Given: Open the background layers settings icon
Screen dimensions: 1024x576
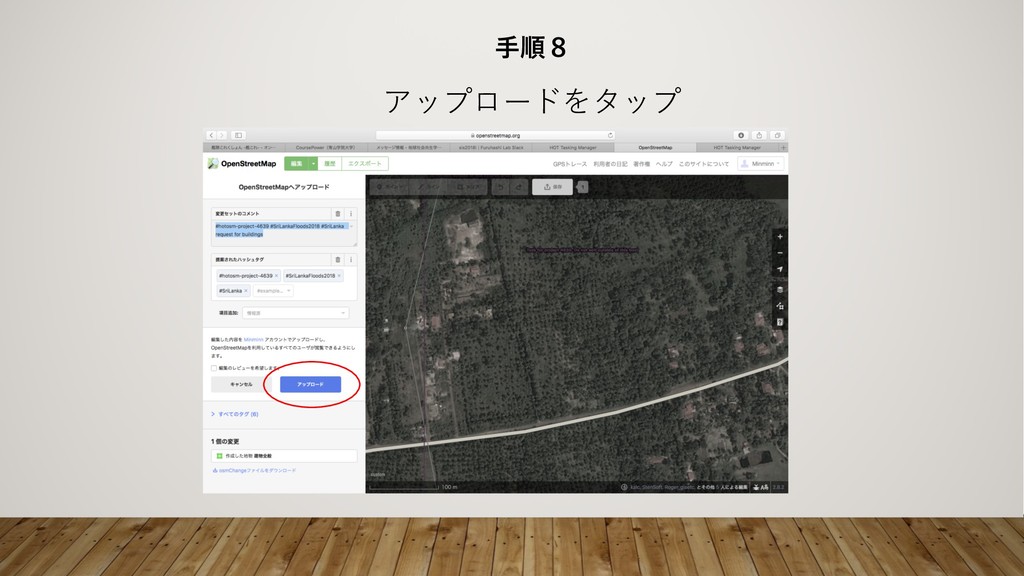Looking at the screenshot, I should 780,289.
